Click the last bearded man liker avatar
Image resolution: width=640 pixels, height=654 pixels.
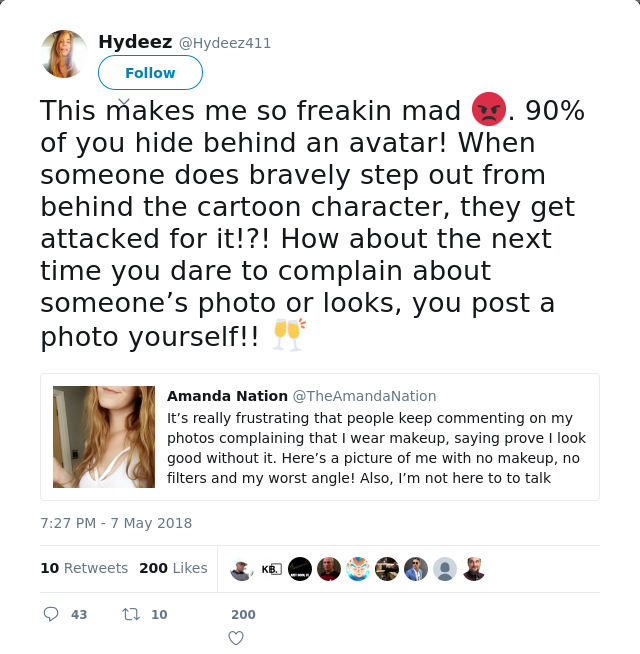474,569
